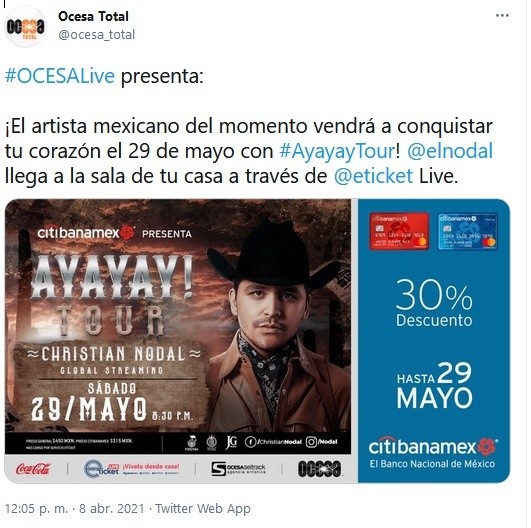Click the Ocesa Total profile avatar
Image resolution: width=531 pixels, height=528 pixels.
click(25, 26)
